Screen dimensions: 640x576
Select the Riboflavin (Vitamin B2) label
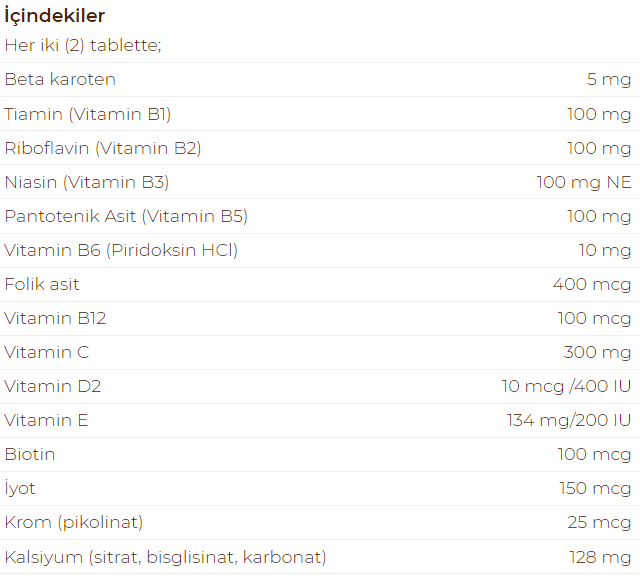(103, 148)
